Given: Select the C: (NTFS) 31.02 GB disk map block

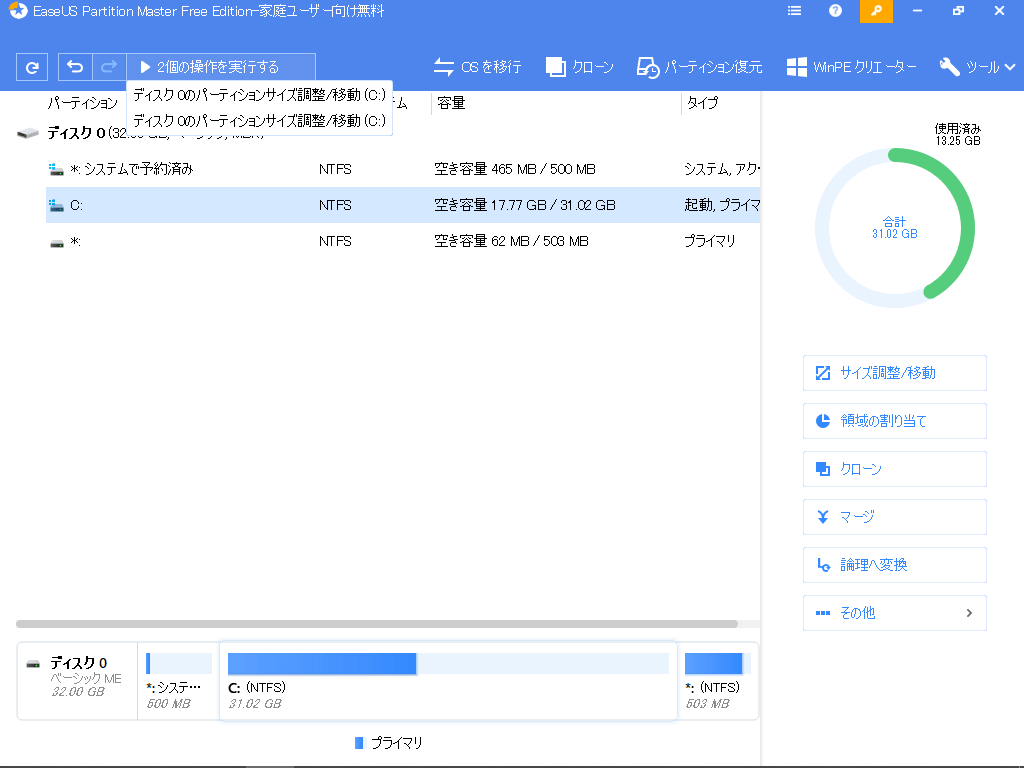Looking at the screenshot, I should (x=448, y=681).
